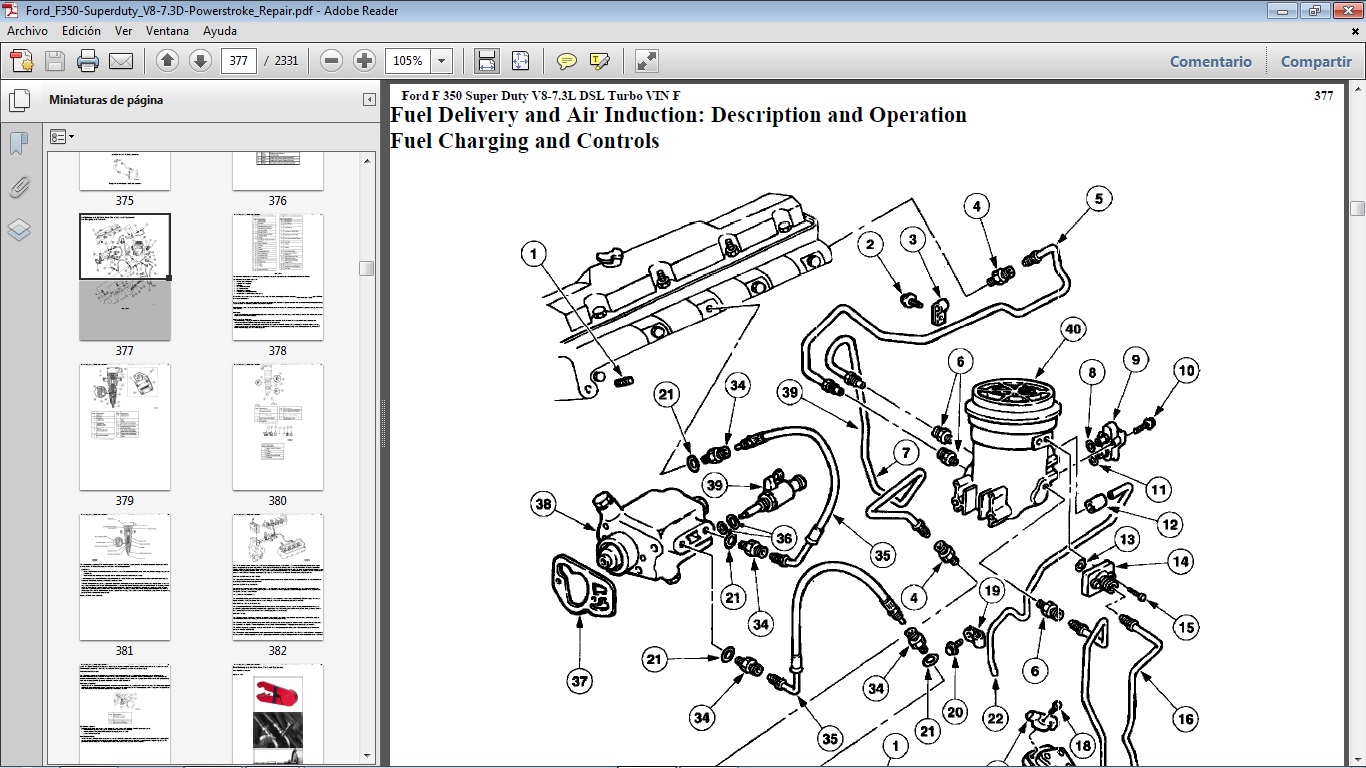This screenshot has width=1366, height=768.
Task: Click the fit page toolbar icon
Action: [x=520, y=61]
